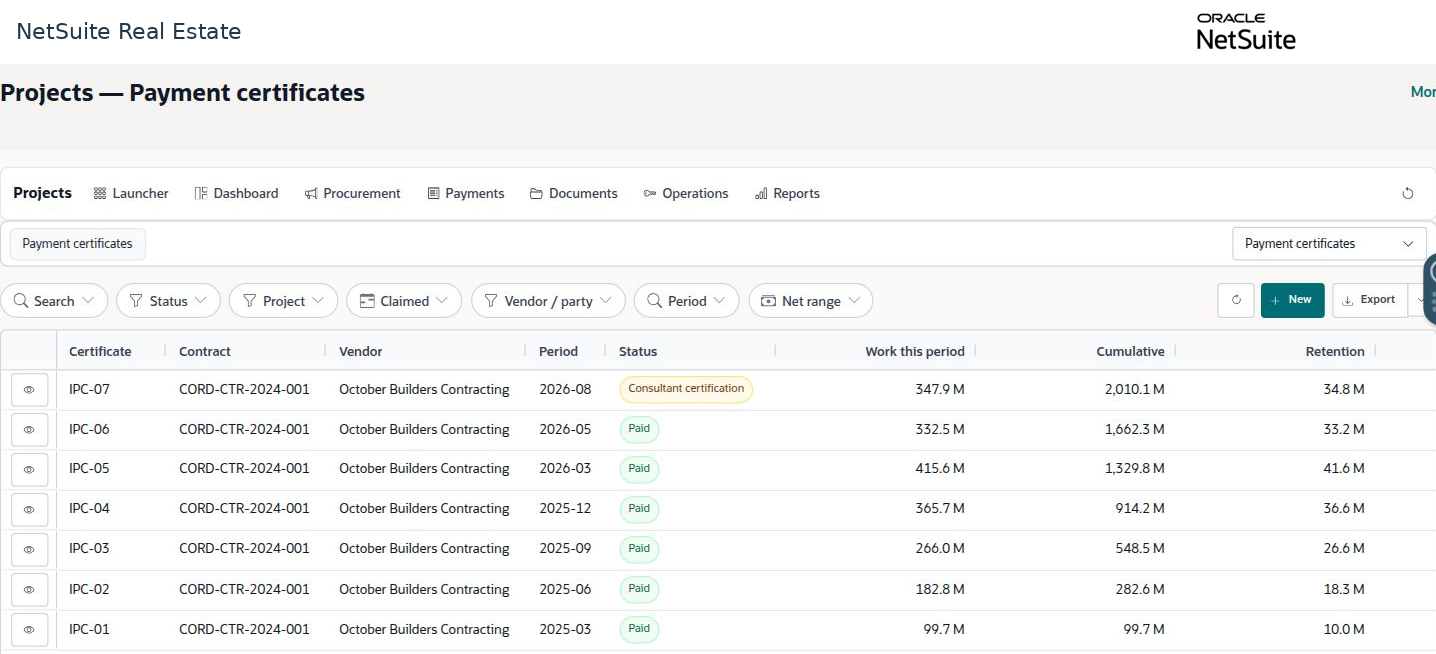Open the Reports tab

787,193
